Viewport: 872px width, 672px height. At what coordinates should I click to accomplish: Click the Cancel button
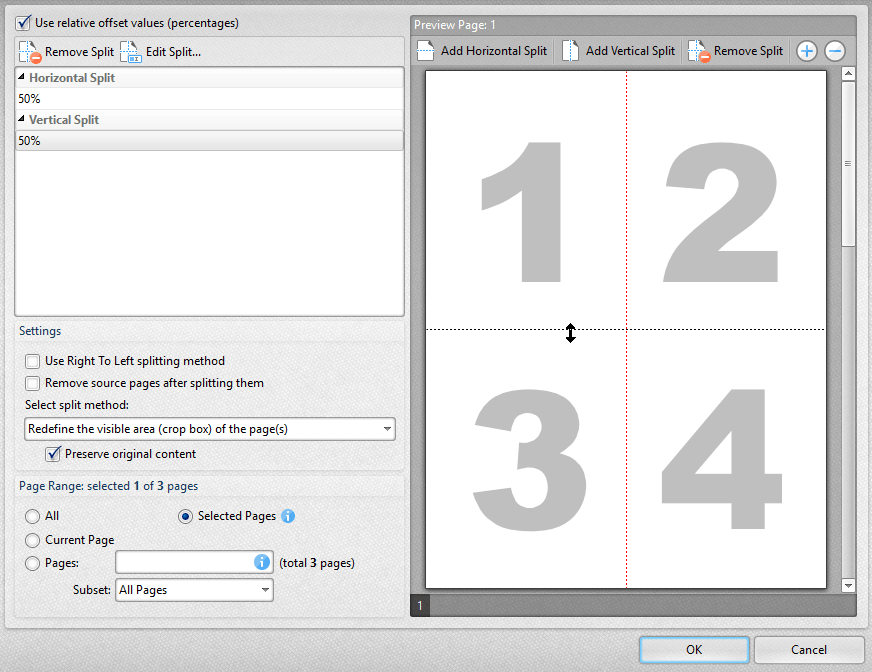coord(809,649)
